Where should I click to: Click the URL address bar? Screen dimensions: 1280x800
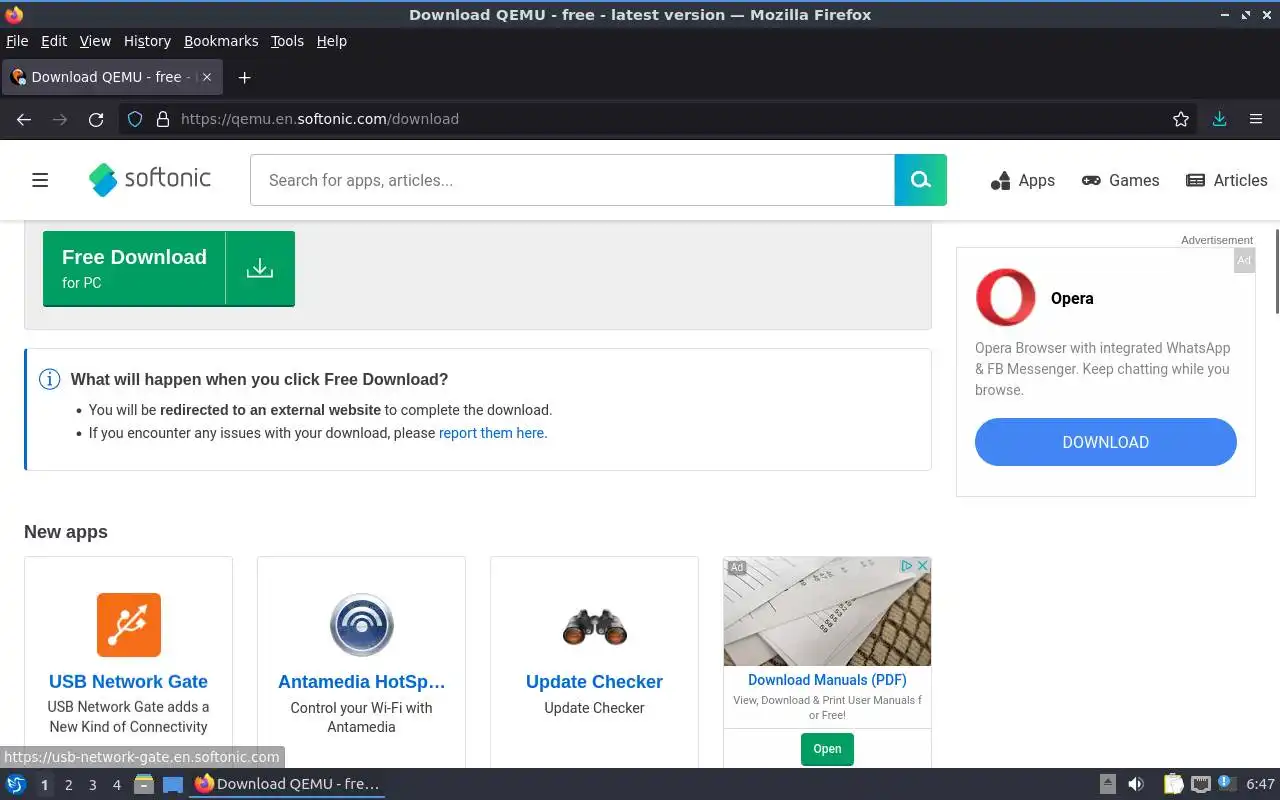[x=660, y=119]
